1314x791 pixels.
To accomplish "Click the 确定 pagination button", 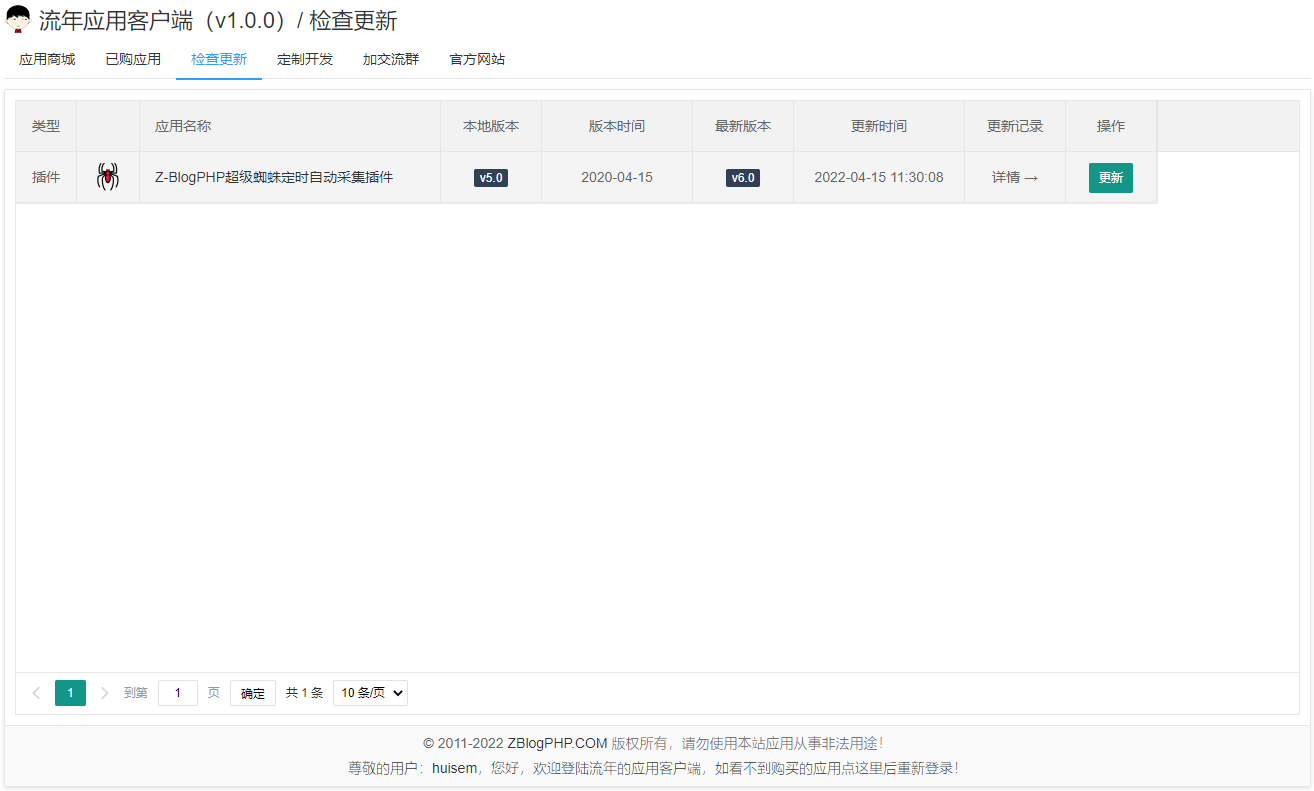I will pyautogui.click(x=253, y=693).
